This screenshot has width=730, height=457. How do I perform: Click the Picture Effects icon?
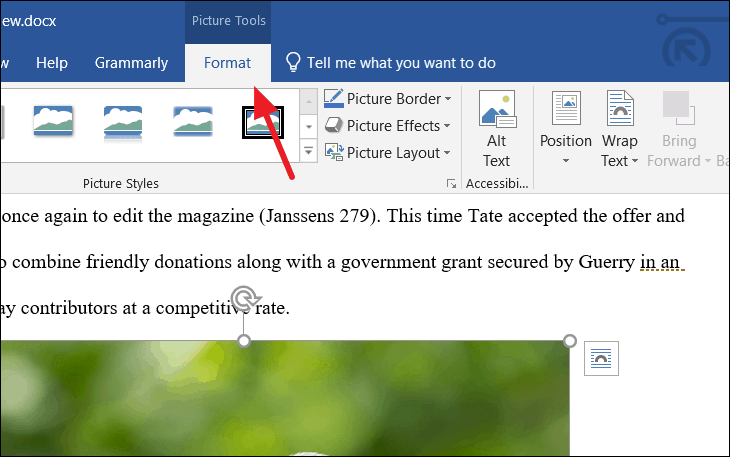tap(333, 125)
